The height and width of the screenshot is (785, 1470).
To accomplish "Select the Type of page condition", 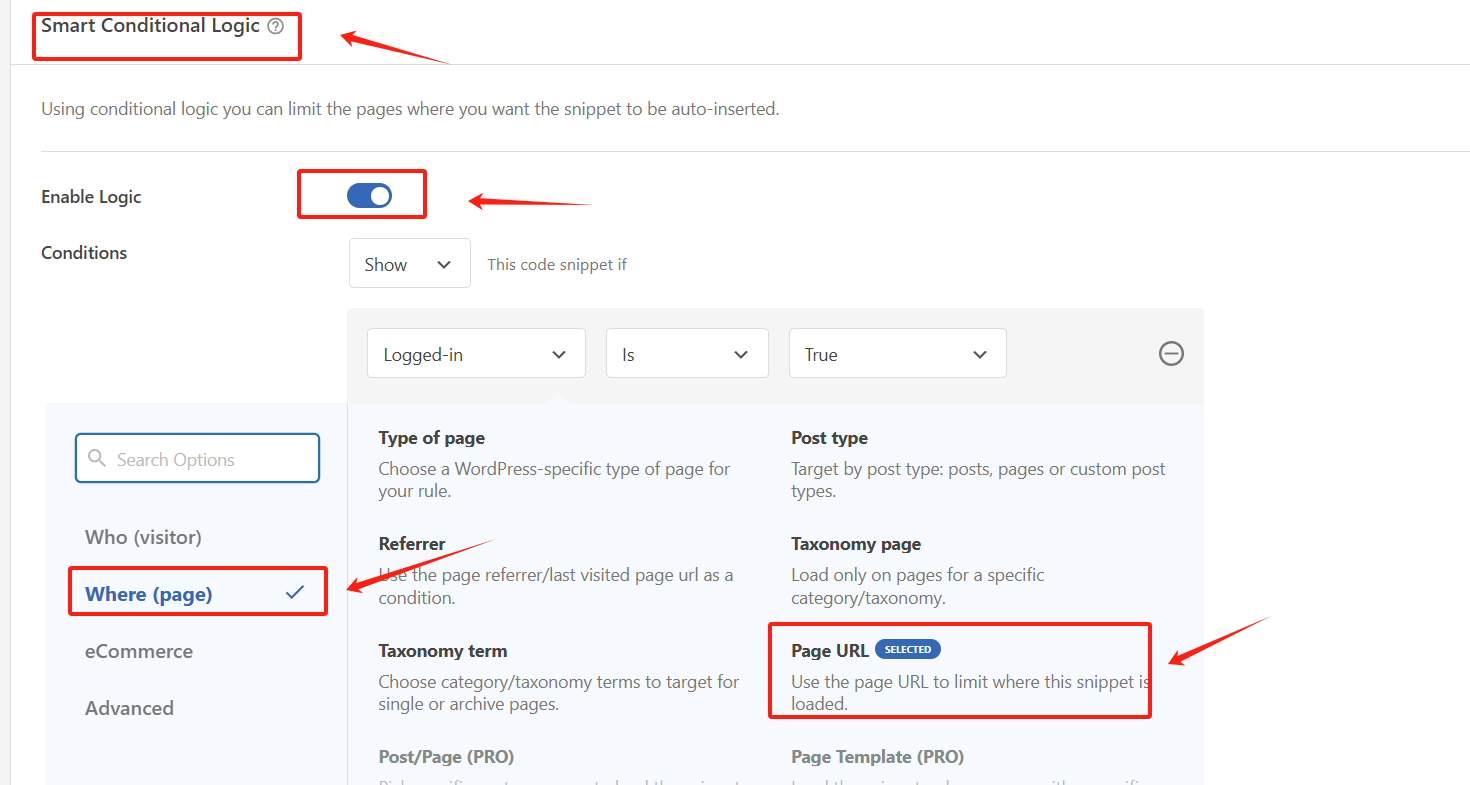I will click(431, 438).
